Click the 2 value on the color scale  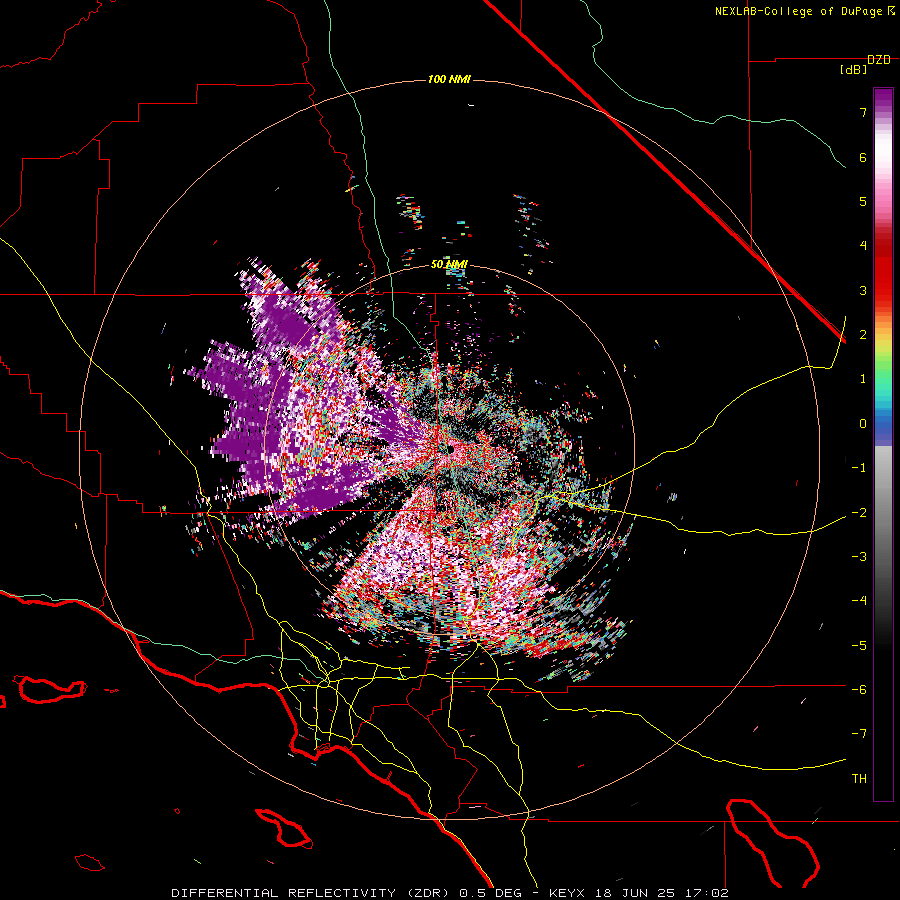click(863, 335)
